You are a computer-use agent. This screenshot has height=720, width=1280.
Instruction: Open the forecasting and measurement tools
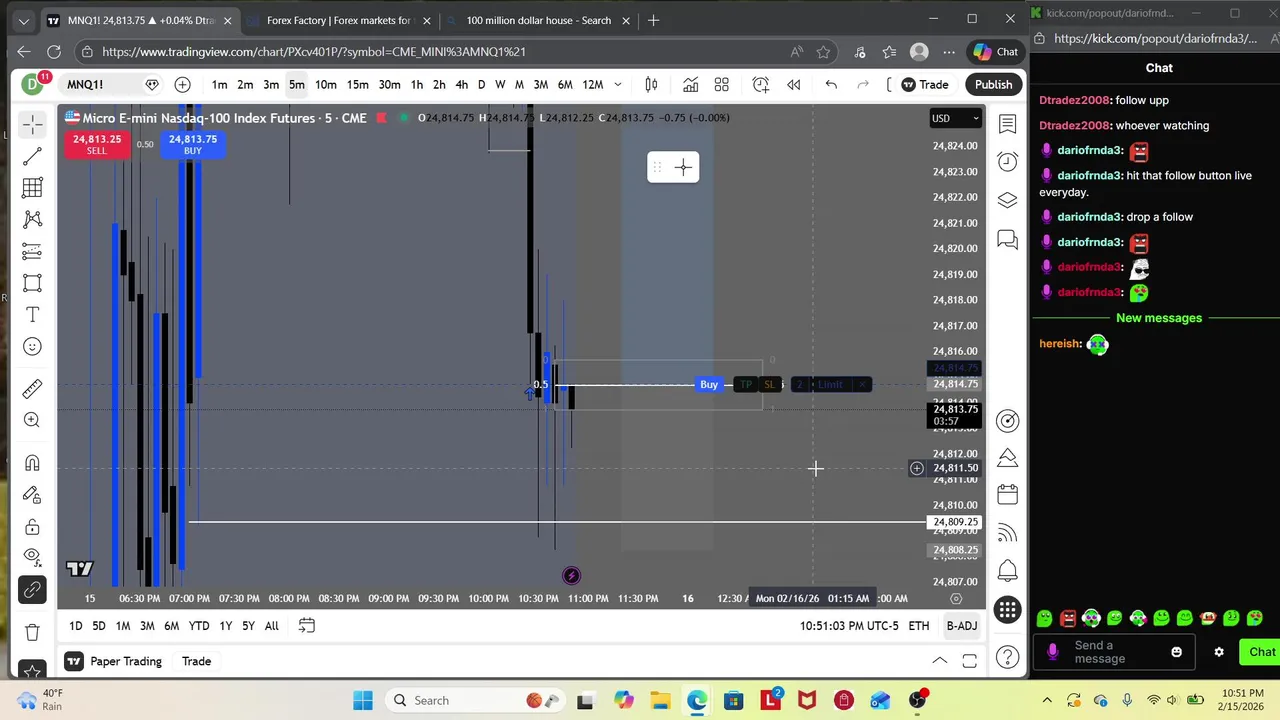coord(32,251)
